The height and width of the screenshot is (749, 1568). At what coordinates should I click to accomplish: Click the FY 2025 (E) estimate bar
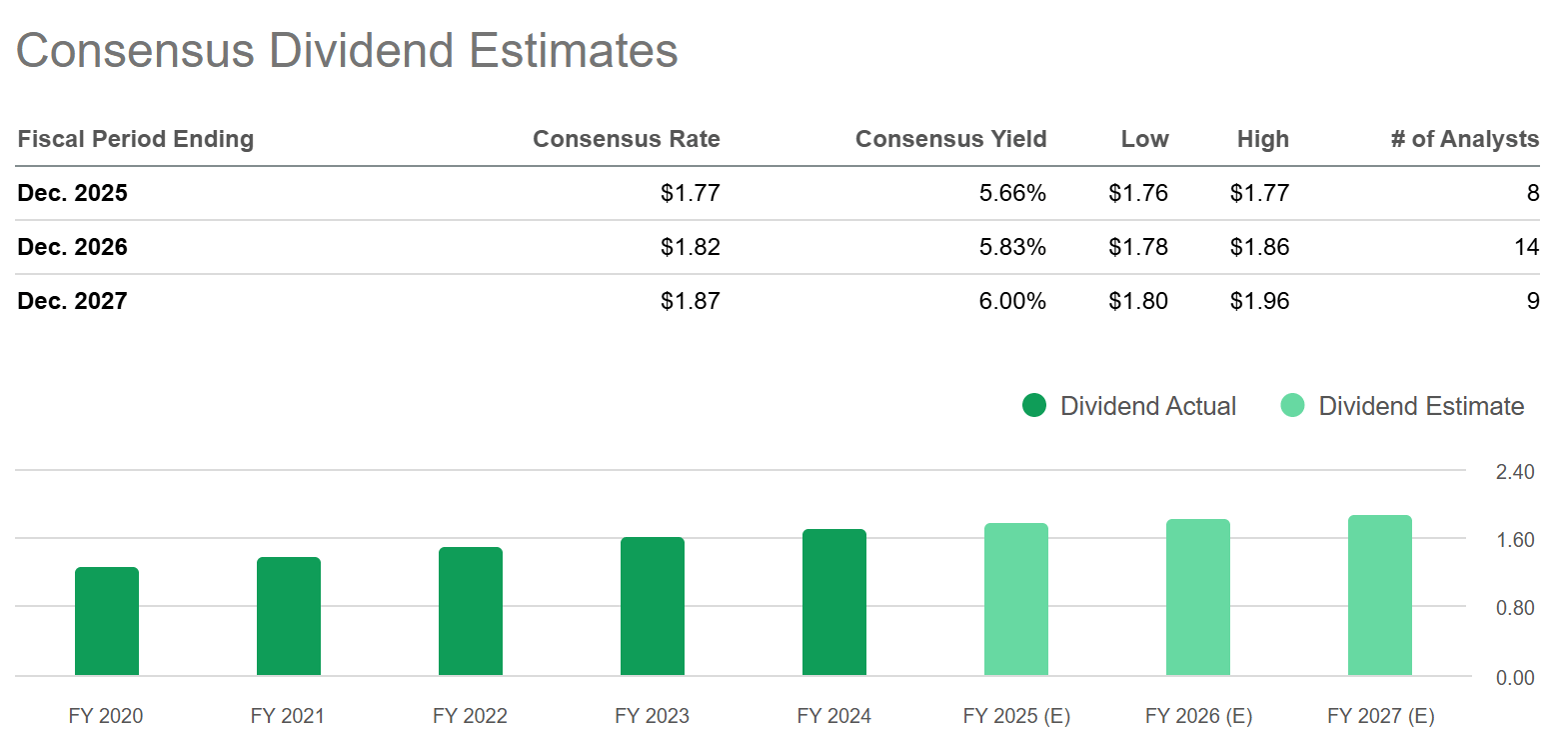[1016, 599]
